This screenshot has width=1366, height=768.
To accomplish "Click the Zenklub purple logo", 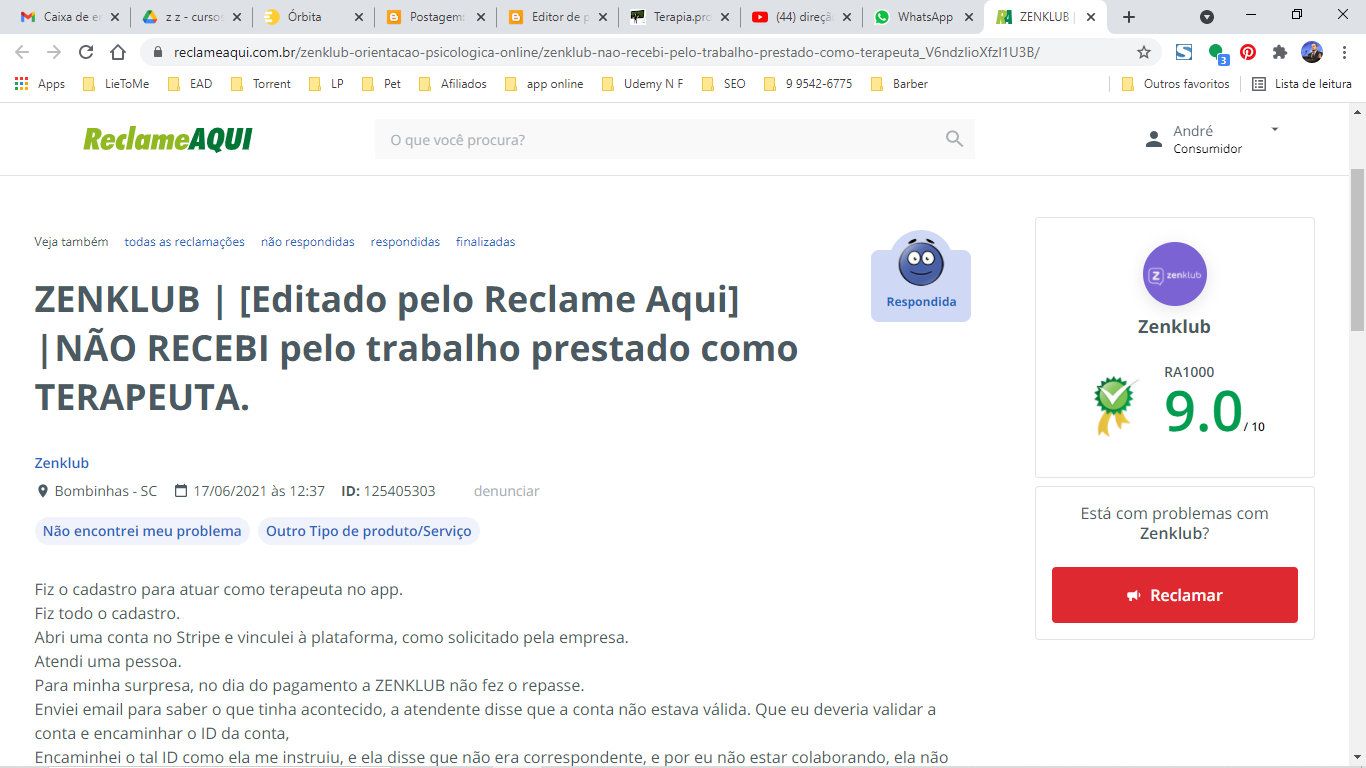I will tap(1175, 274).
